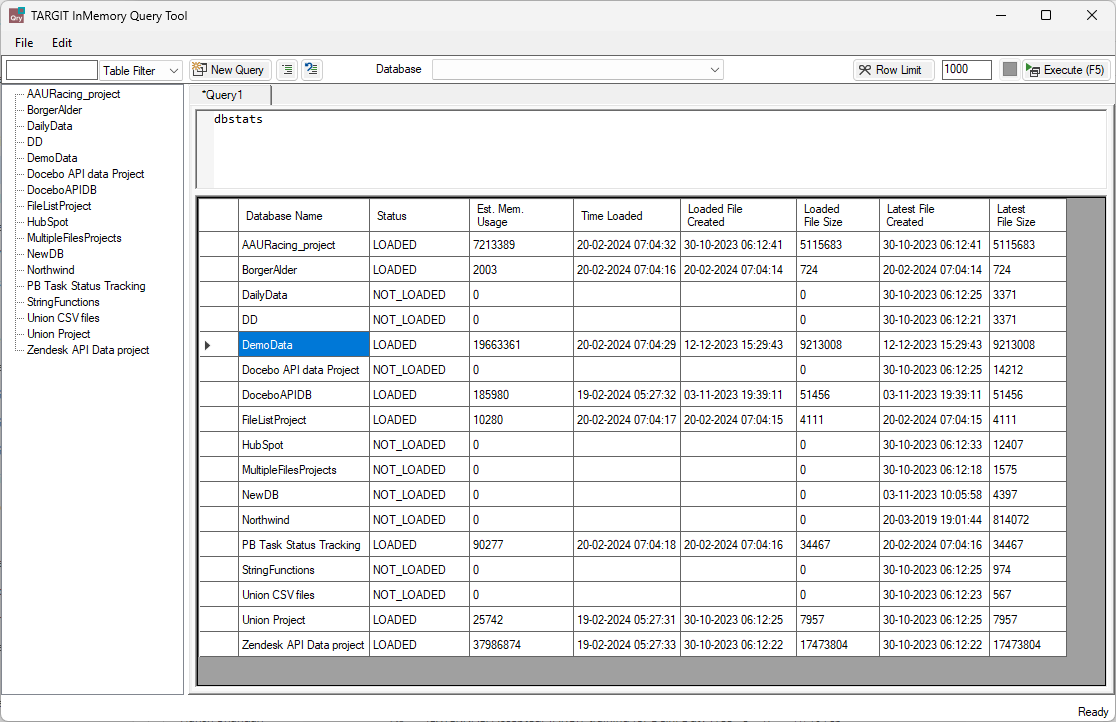Click loaded file size 17473804 for Zendesk
This screenshot has width=1116, height=722.
click(x=838, y=645)
